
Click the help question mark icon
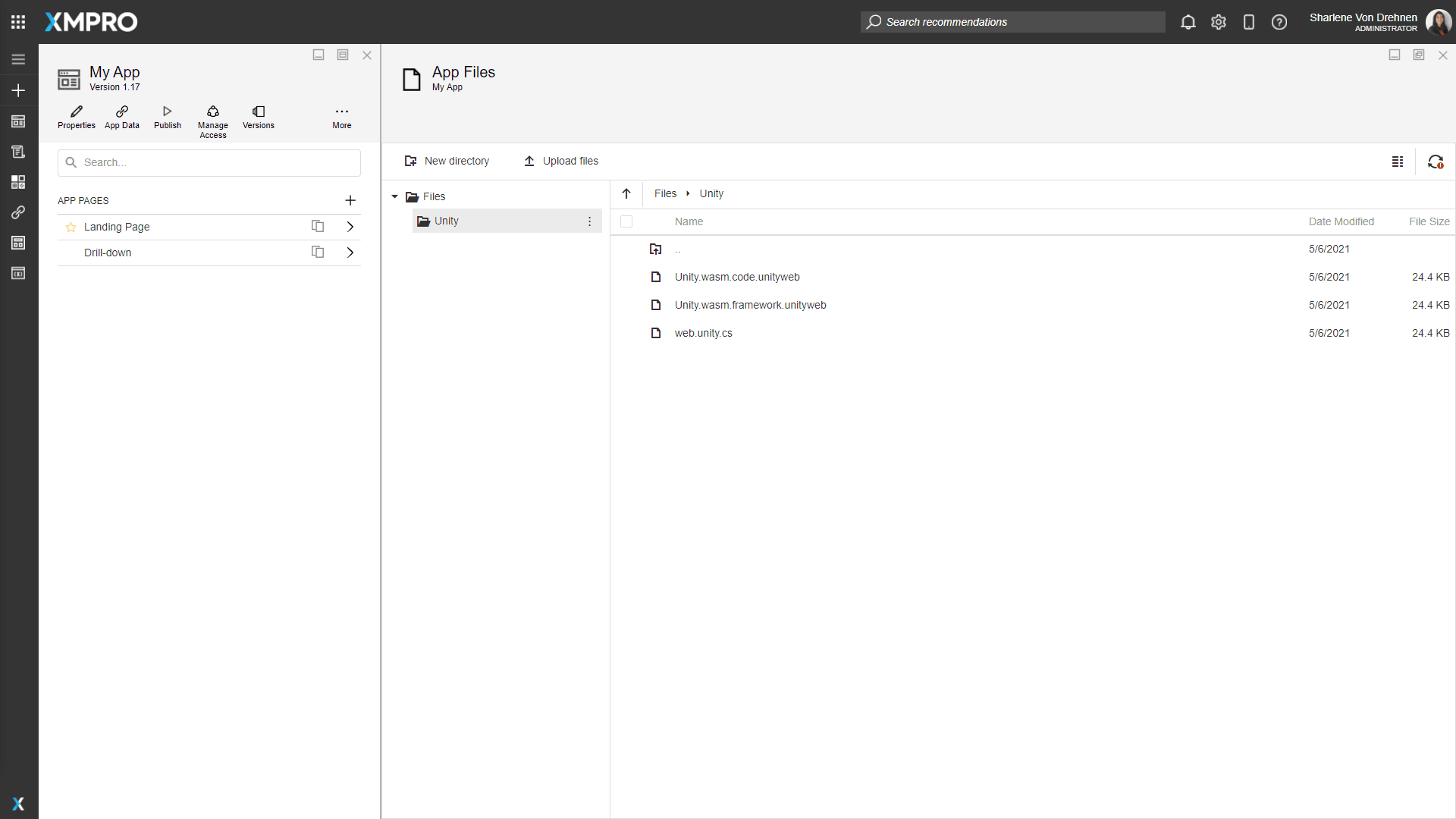point(1279,22)
